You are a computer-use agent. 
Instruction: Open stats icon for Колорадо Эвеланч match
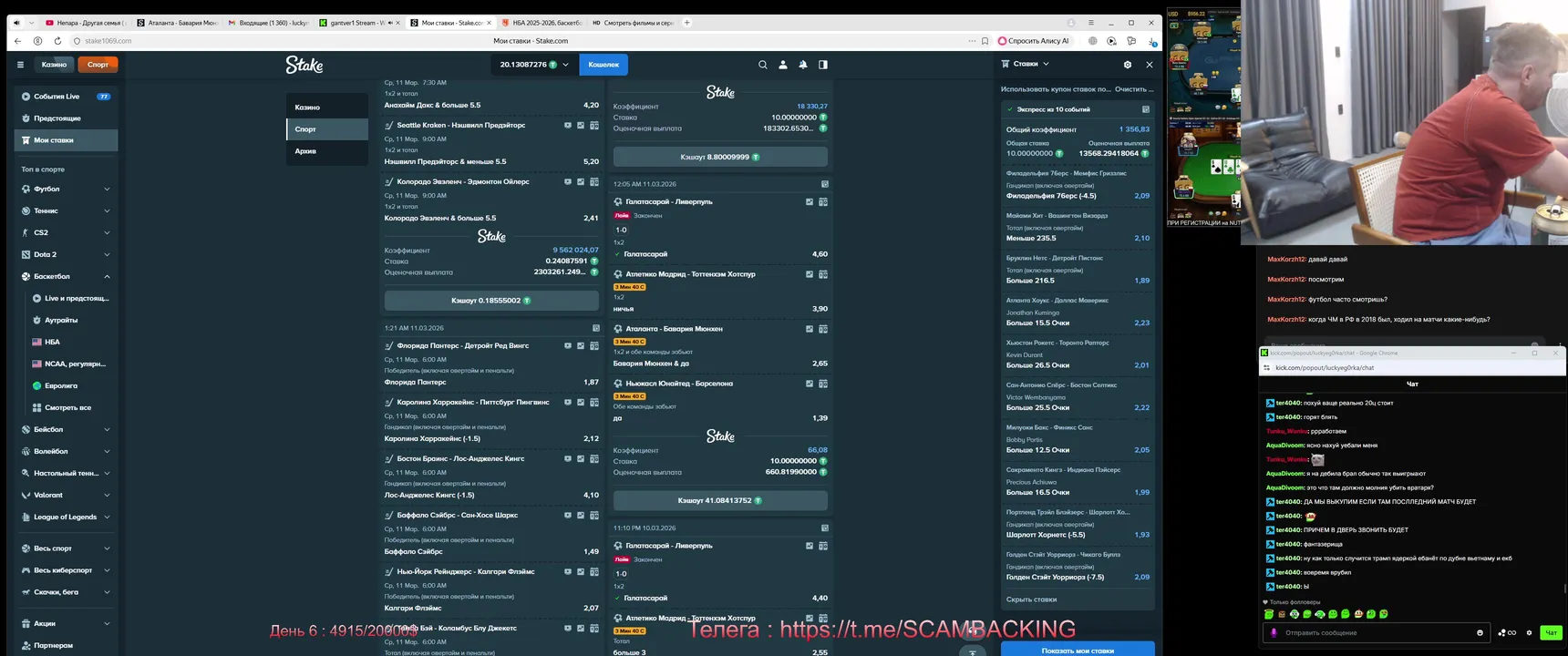(581, 182)
